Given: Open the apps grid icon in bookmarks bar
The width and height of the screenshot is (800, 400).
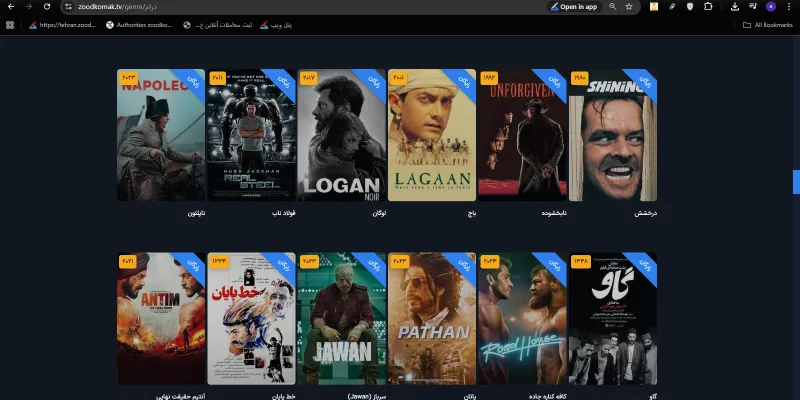Looking at the screenshot, I should click(x=10, y=25).
